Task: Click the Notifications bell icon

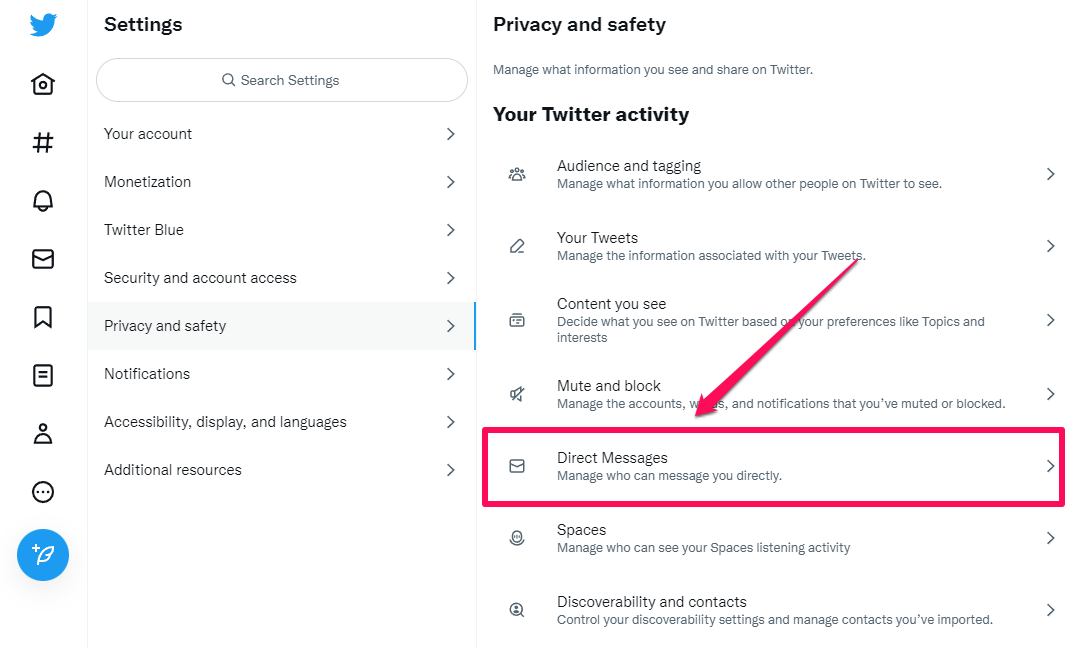Action: pos(42,200)
